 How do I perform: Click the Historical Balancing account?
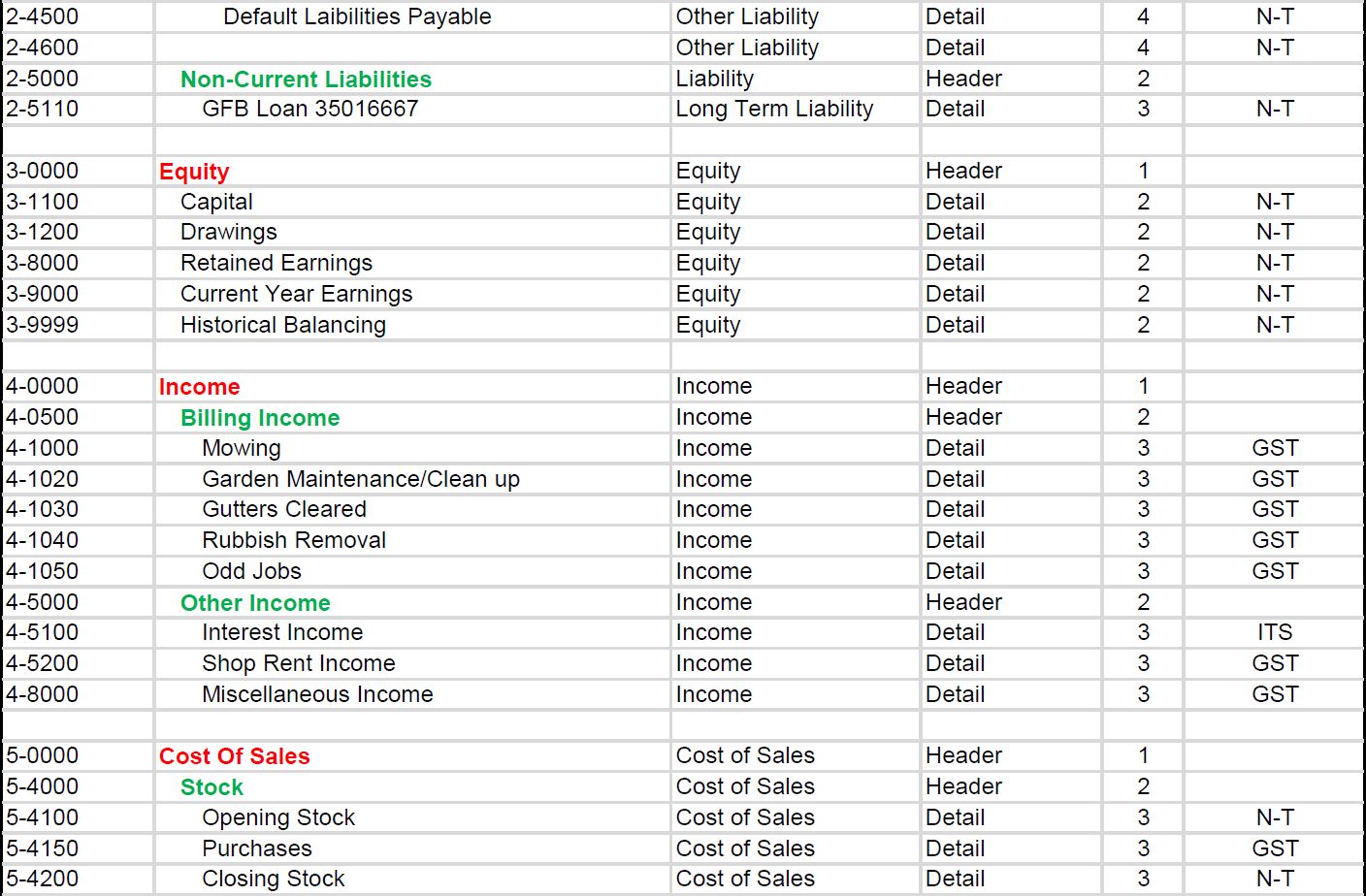coord(281,325)
